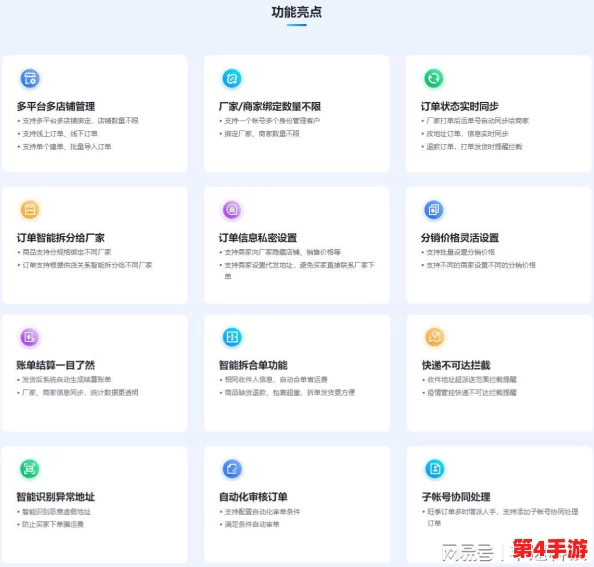
Task: Select the 自动化审核订单 title
Action: tap(253, 497)
